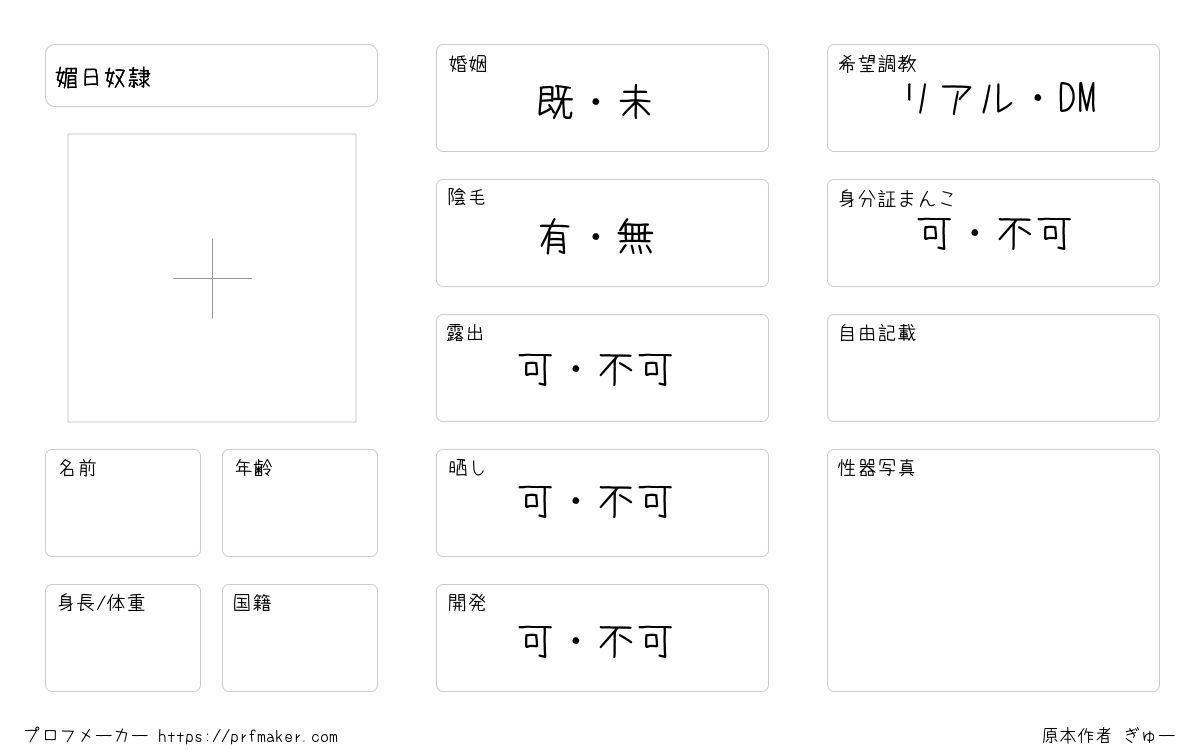Click the large photo box at bottom right
The width and height of the screenshot is (1200, 750).
tap(993, 570)
